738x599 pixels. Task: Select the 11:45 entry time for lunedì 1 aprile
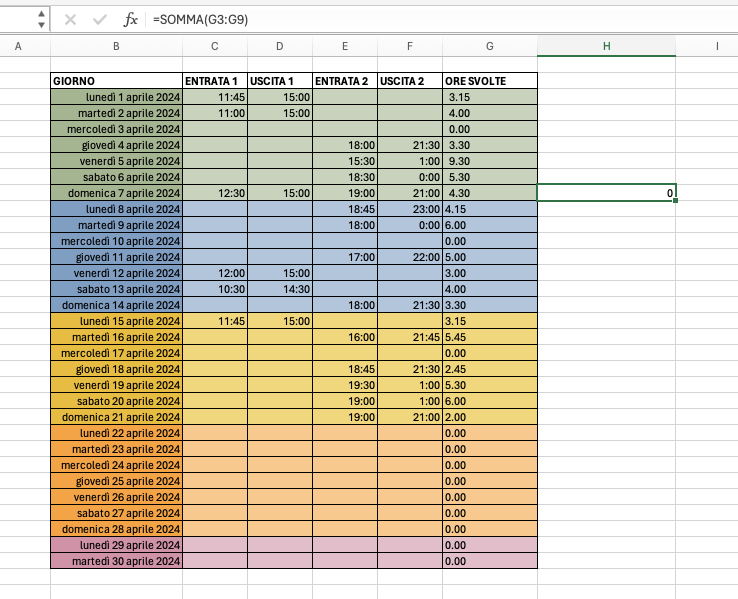(x=215, y=97)
